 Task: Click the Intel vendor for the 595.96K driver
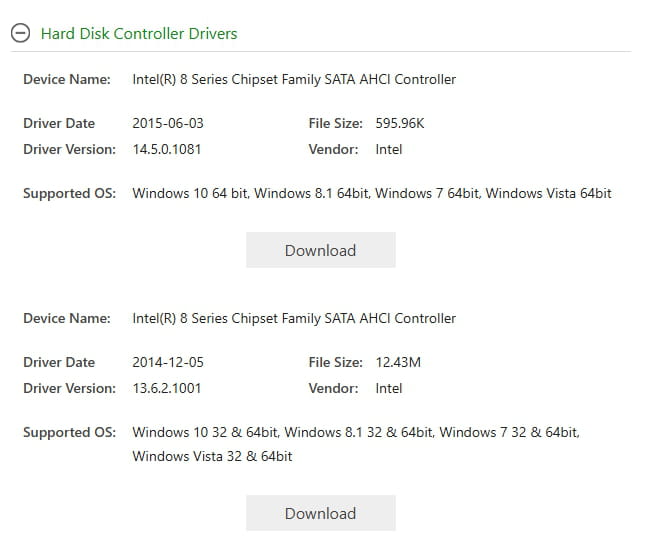(x=389, y=149)
